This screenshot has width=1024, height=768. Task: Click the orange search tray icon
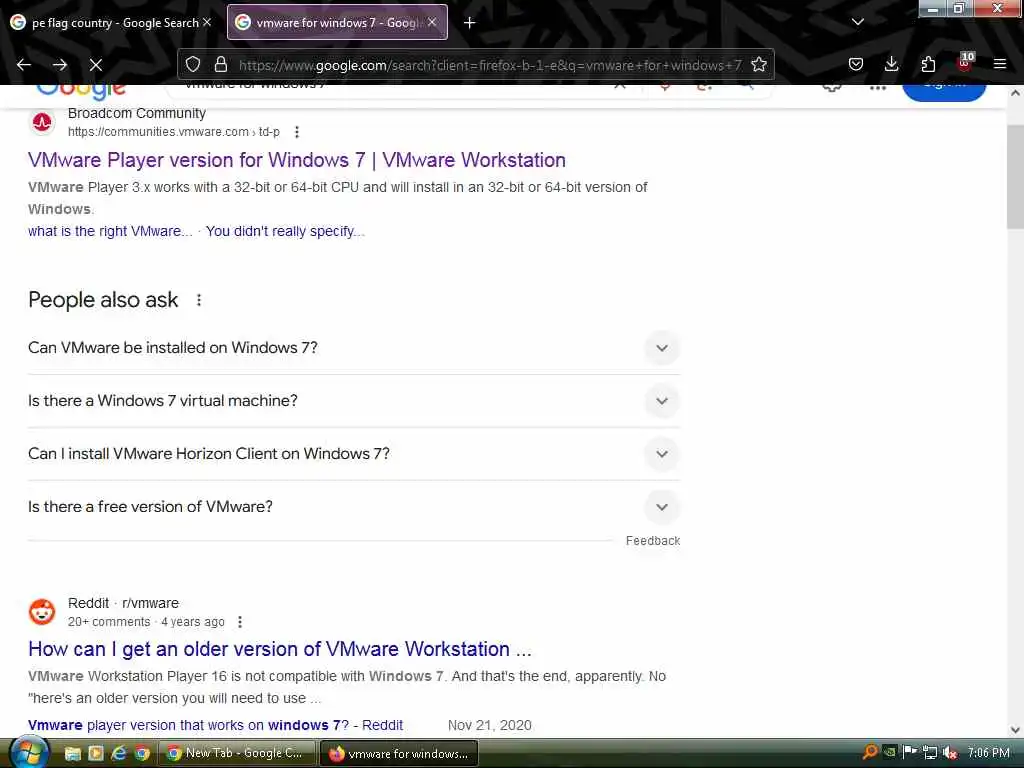coord(870,752)
